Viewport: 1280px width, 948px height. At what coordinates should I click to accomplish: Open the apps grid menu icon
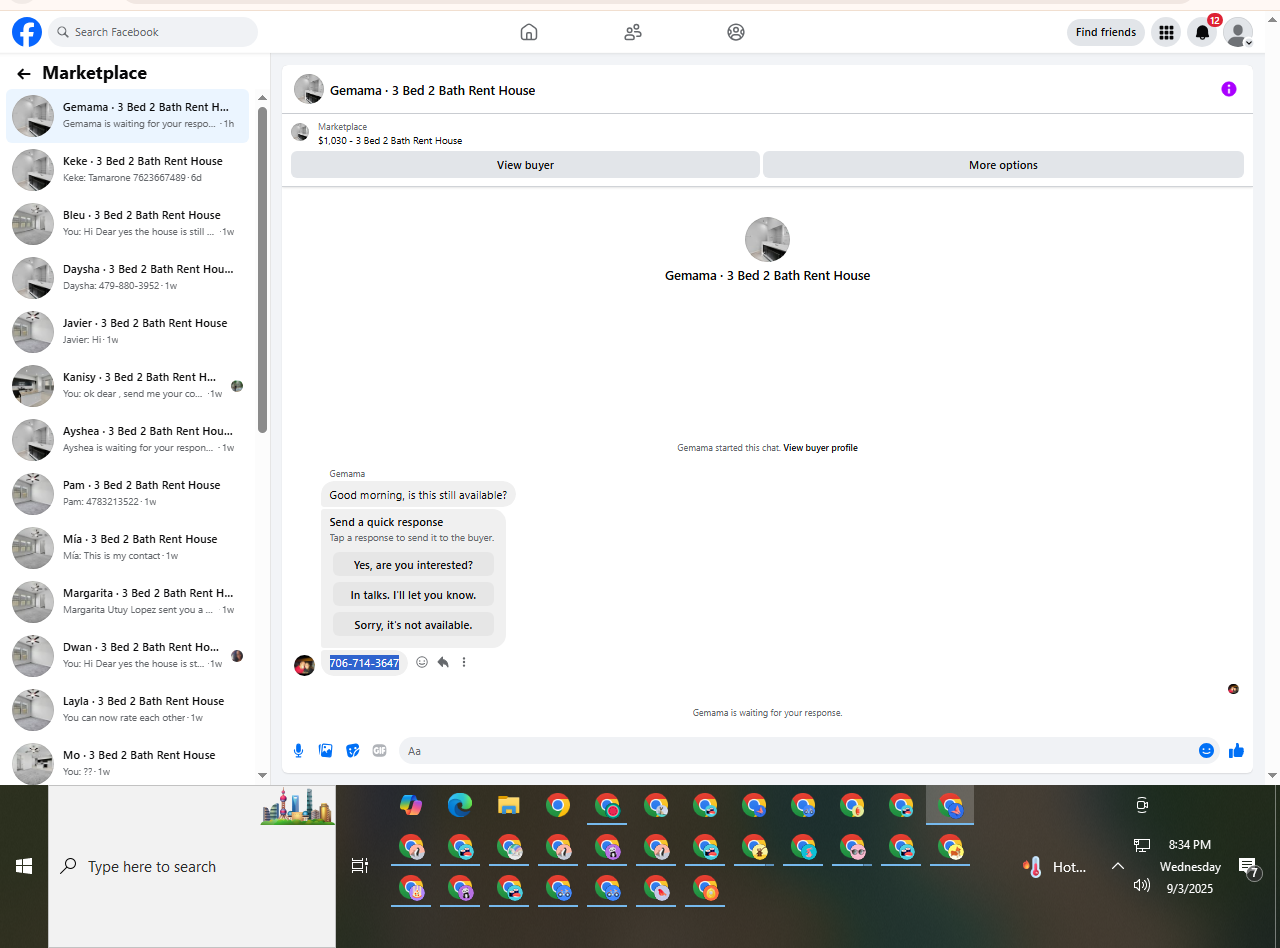click(1166, 32)
